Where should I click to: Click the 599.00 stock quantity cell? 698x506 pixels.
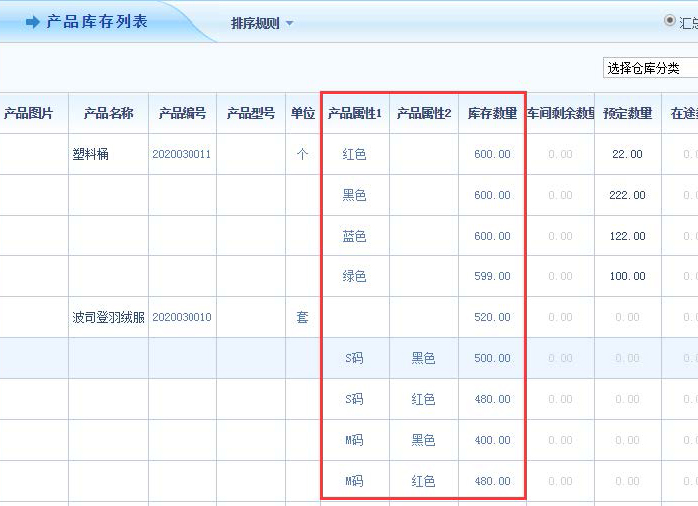pyautogui.click(x=492, y=276)
